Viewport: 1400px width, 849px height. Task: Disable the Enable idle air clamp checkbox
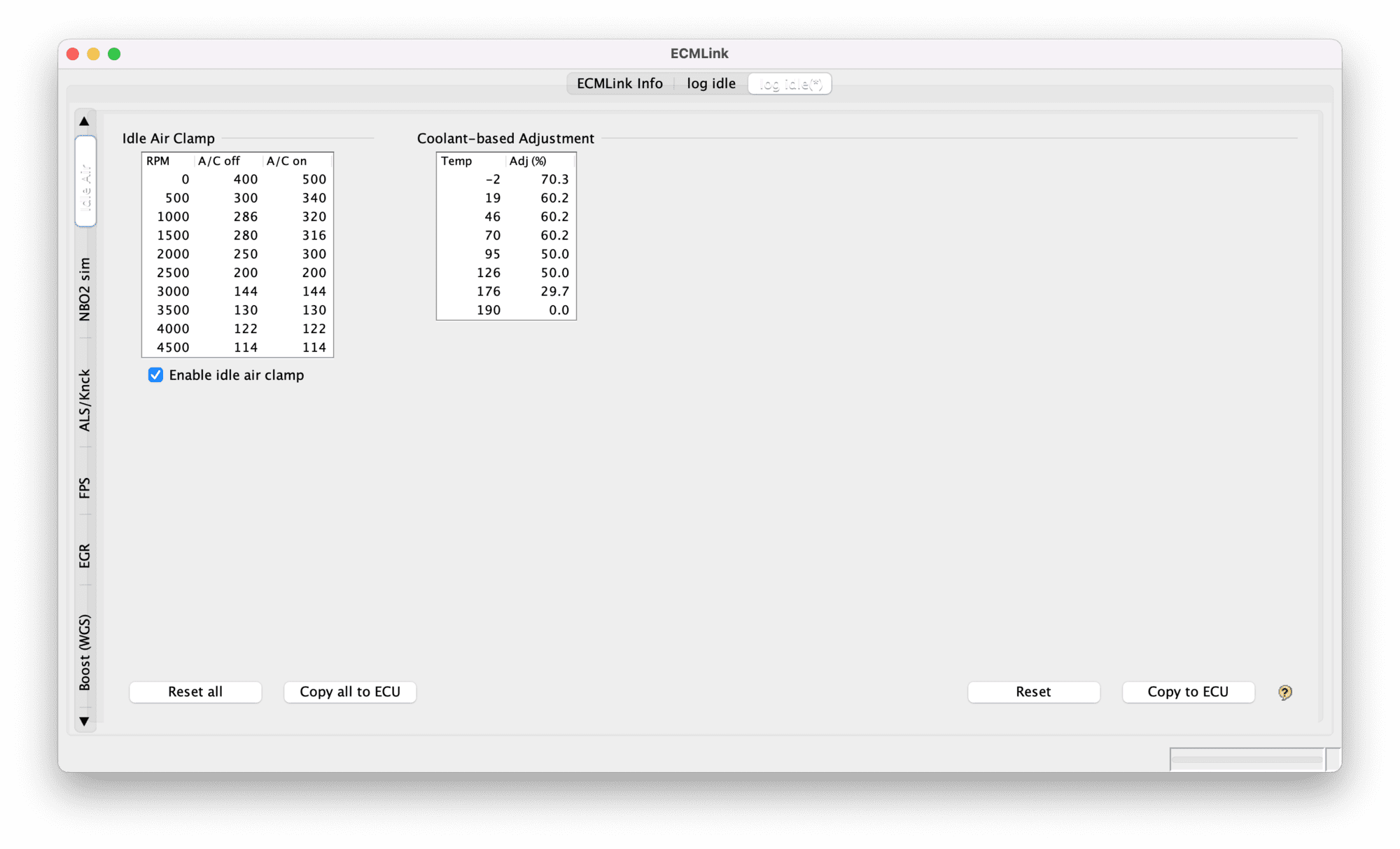pos(155,375)
